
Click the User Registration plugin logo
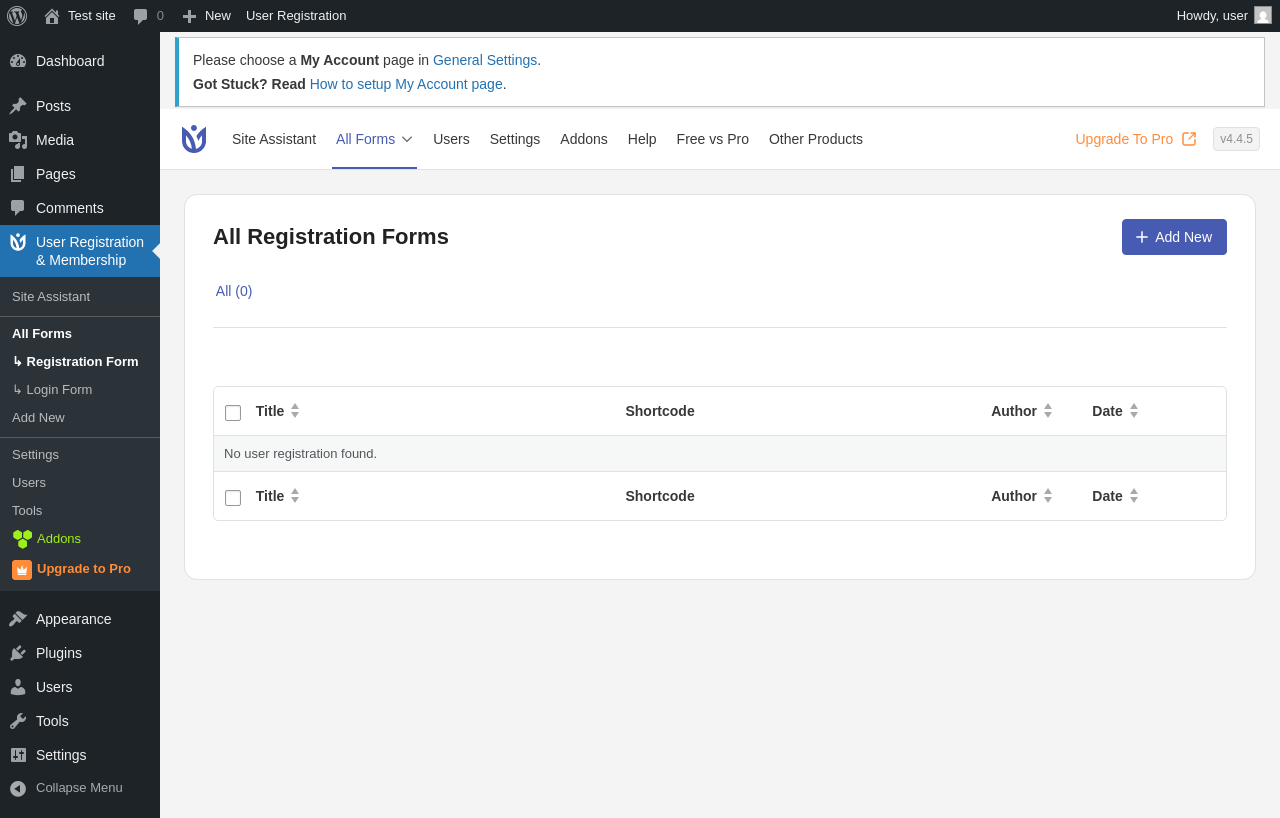[x=194, y=139]
